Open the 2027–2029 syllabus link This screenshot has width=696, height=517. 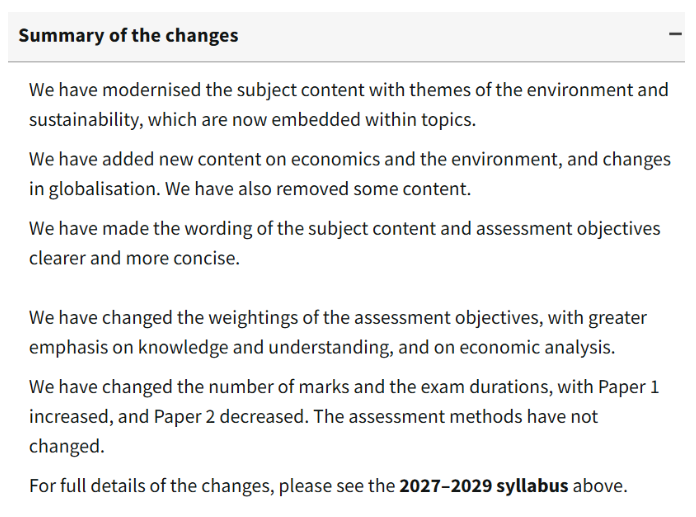[483, 486]
